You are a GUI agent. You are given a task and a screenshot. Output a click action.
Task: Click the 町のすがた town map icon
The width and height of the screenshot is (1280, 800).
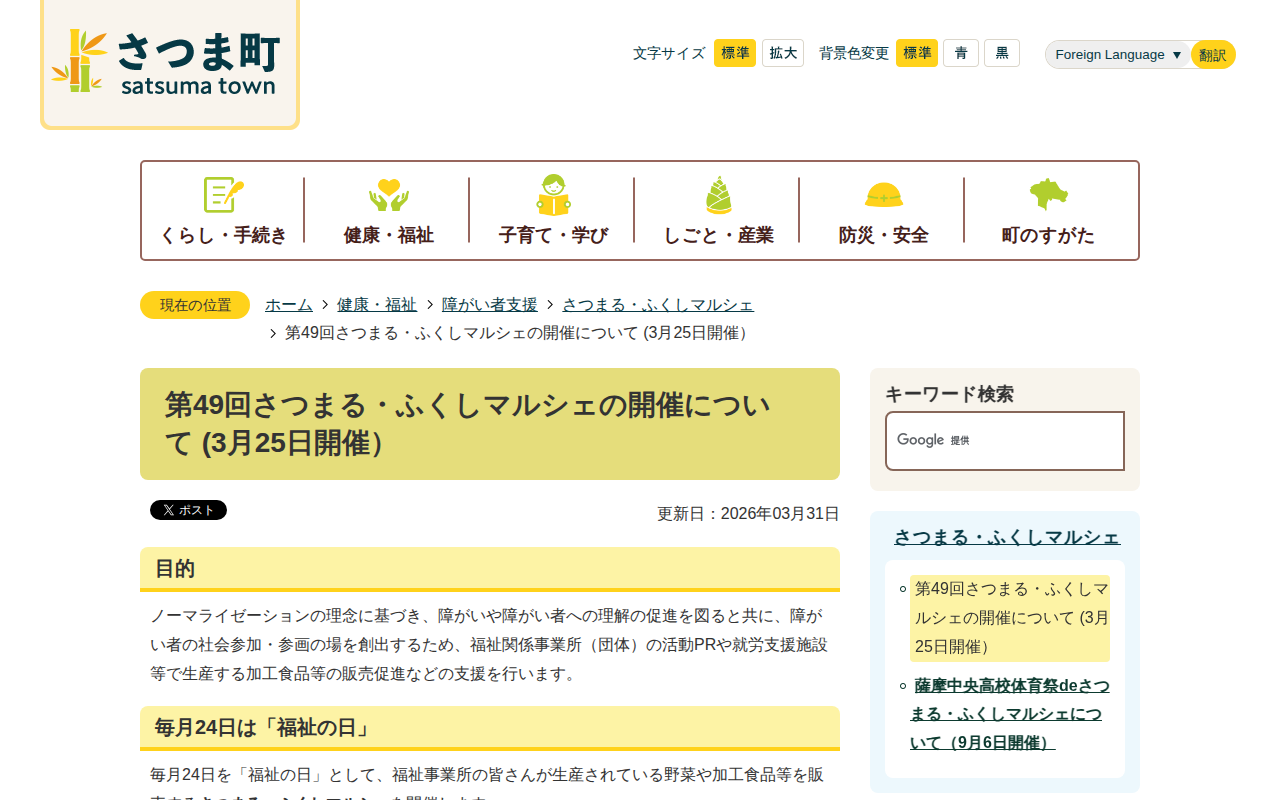1048,194
